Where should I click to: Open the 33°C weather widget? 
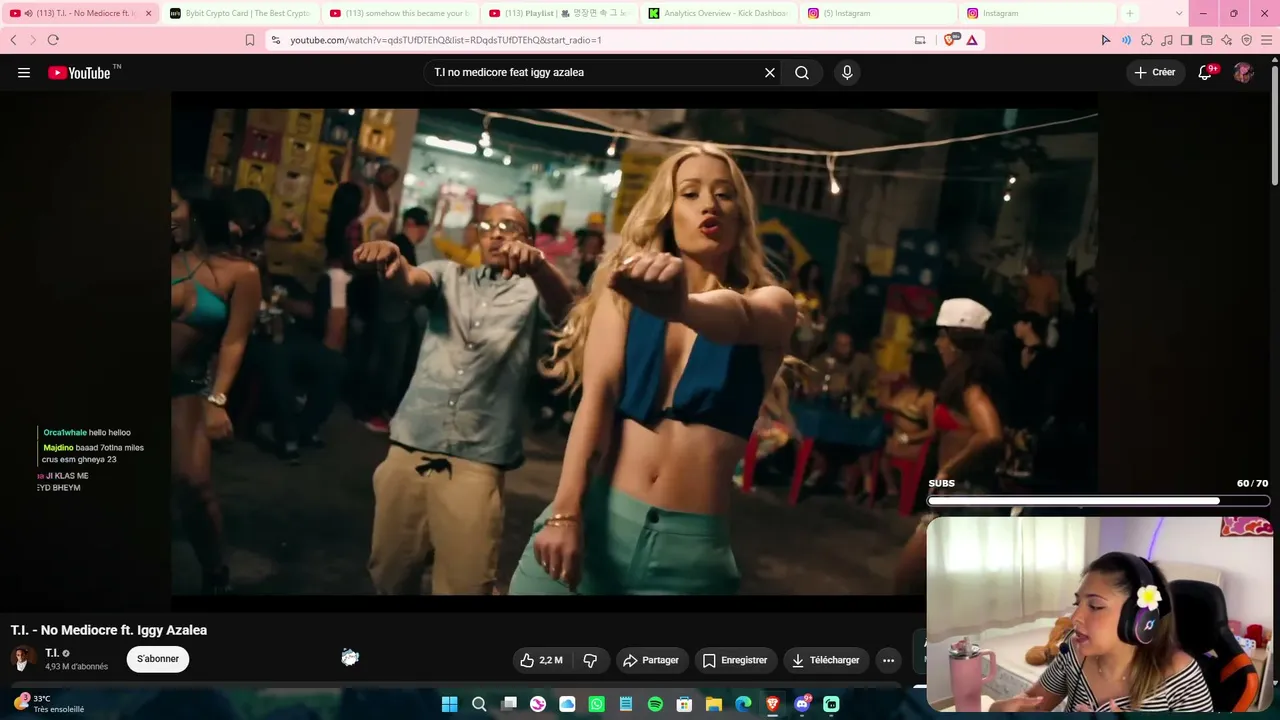48,704
